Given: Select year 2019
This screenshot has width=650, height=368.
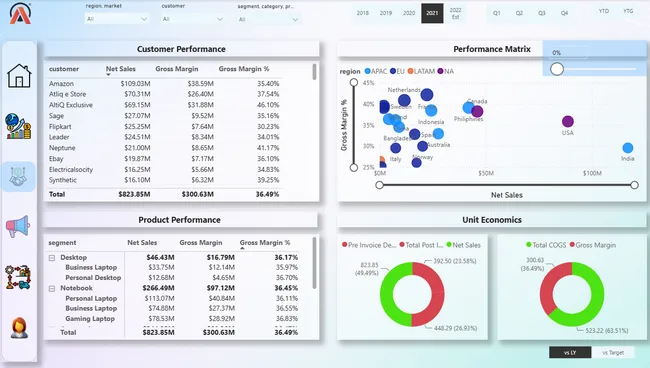Looking at the screenshot, I should click(x=386, y=13).
